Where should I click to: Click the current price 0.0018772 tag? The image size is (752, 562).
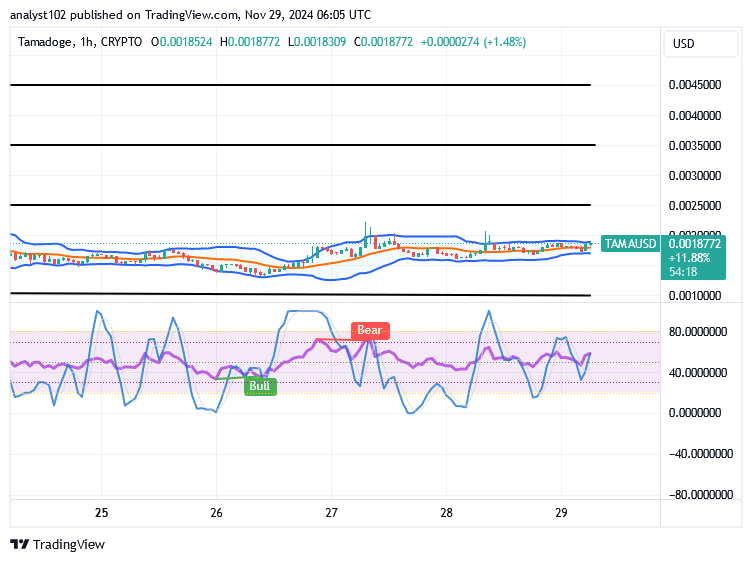(694, 244)
